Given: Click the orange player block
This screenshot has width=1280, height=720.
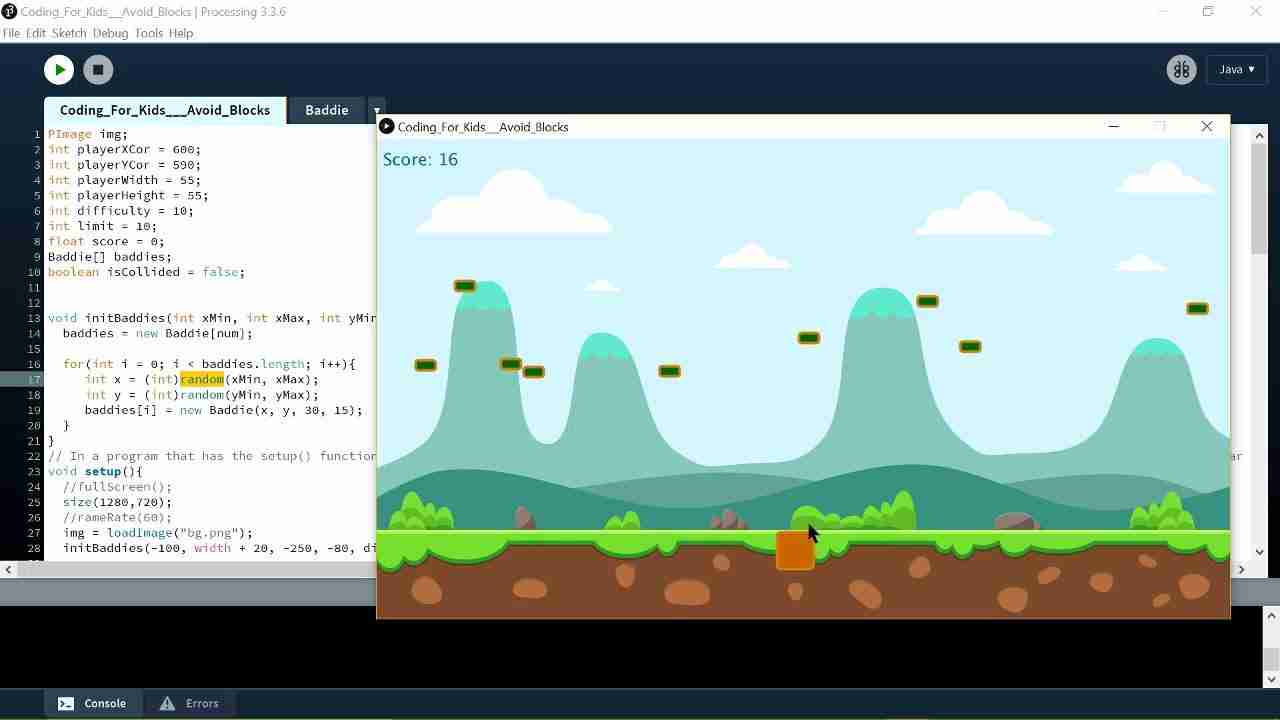Looking at the screenshot, I should pos(794,552).
